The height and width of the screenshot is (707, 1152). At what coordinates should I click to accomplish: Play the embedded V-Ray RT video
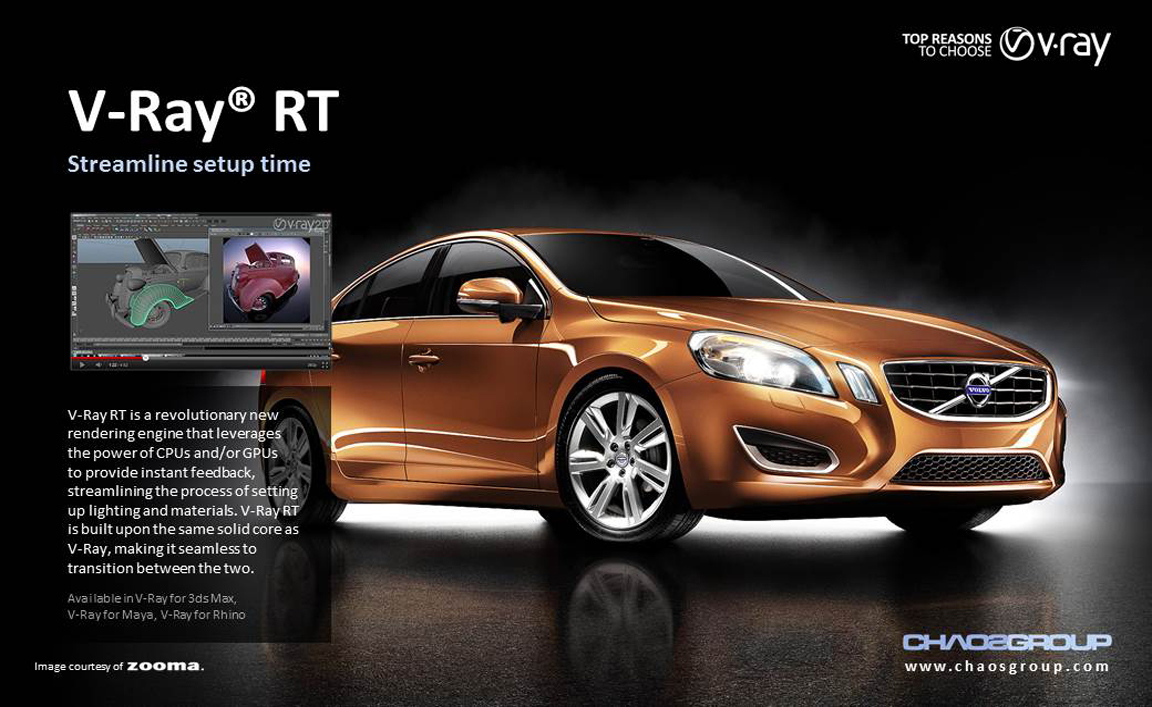pyautogui.click(x=82, y=365)
